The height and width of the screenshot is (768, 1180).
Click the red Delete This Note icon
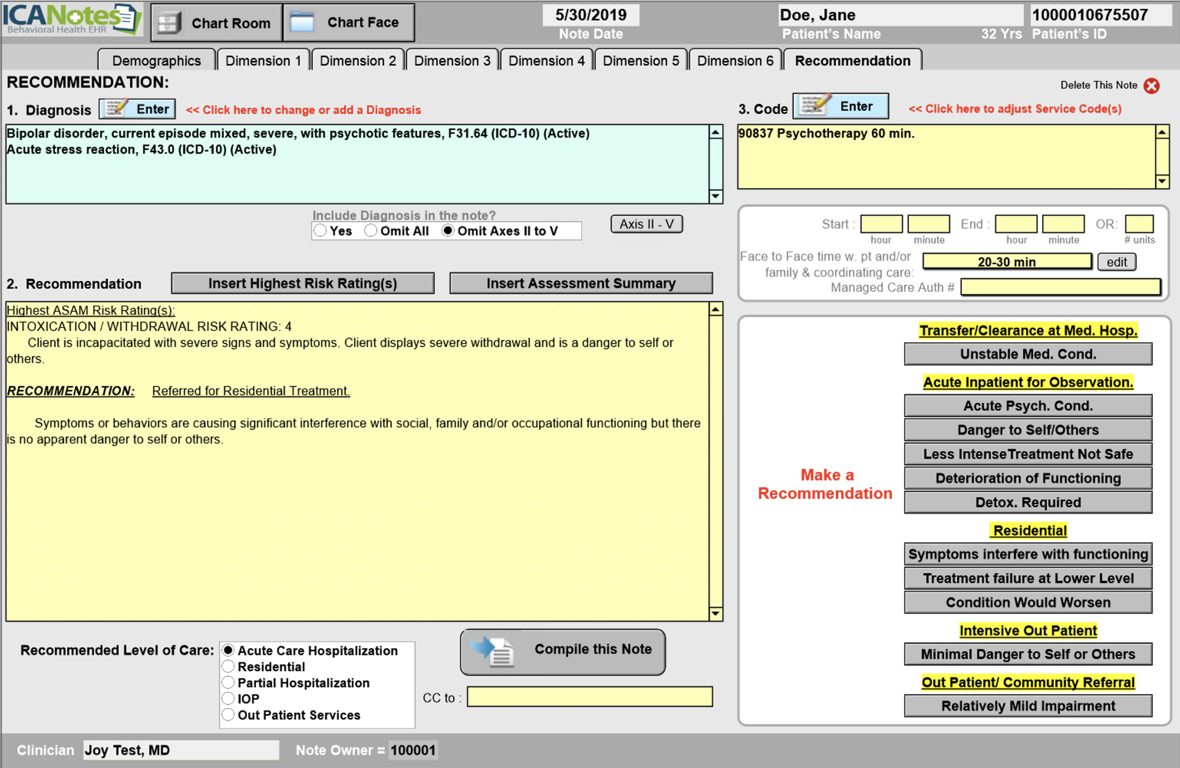click(1152, 86)
